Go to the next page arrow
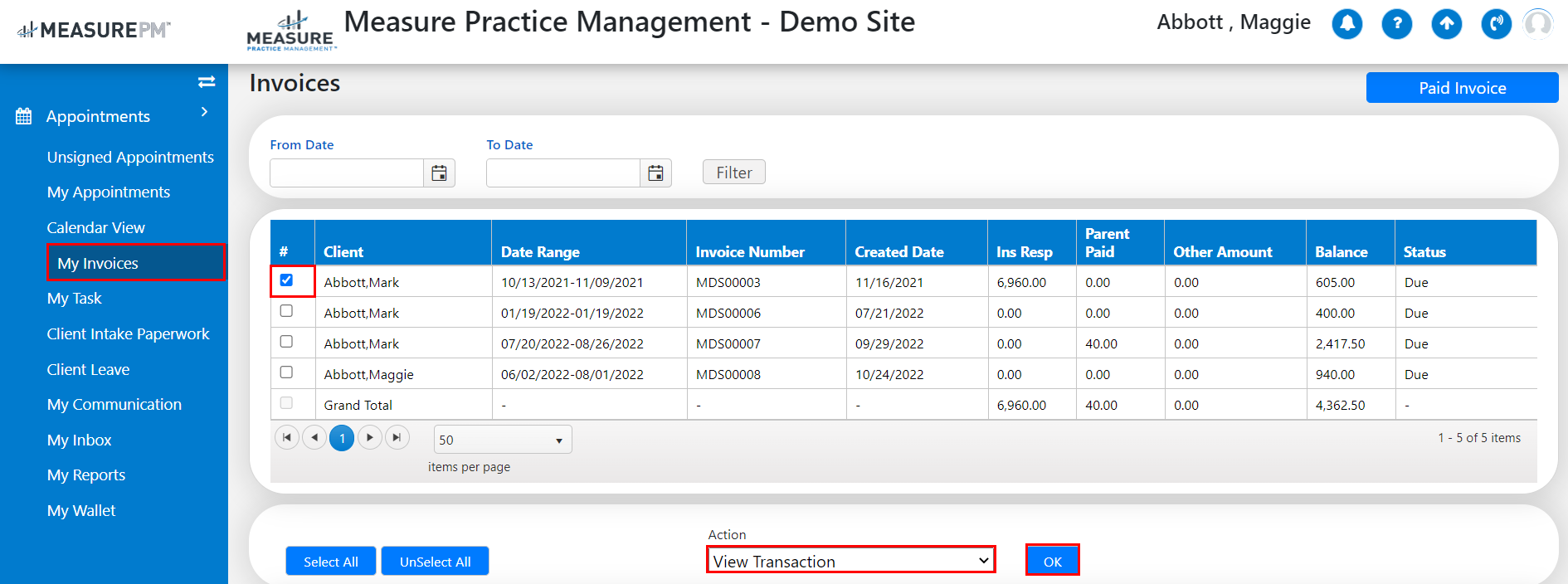Viewport: 1568px width, 584px height. pyautogui.click(x=370, y=437)
